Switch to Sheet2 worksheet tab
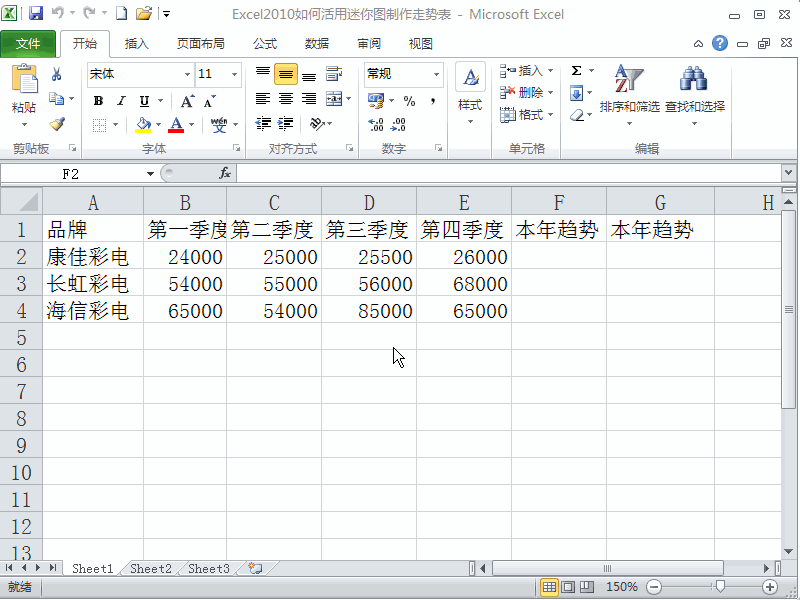 tap(151, 568)
